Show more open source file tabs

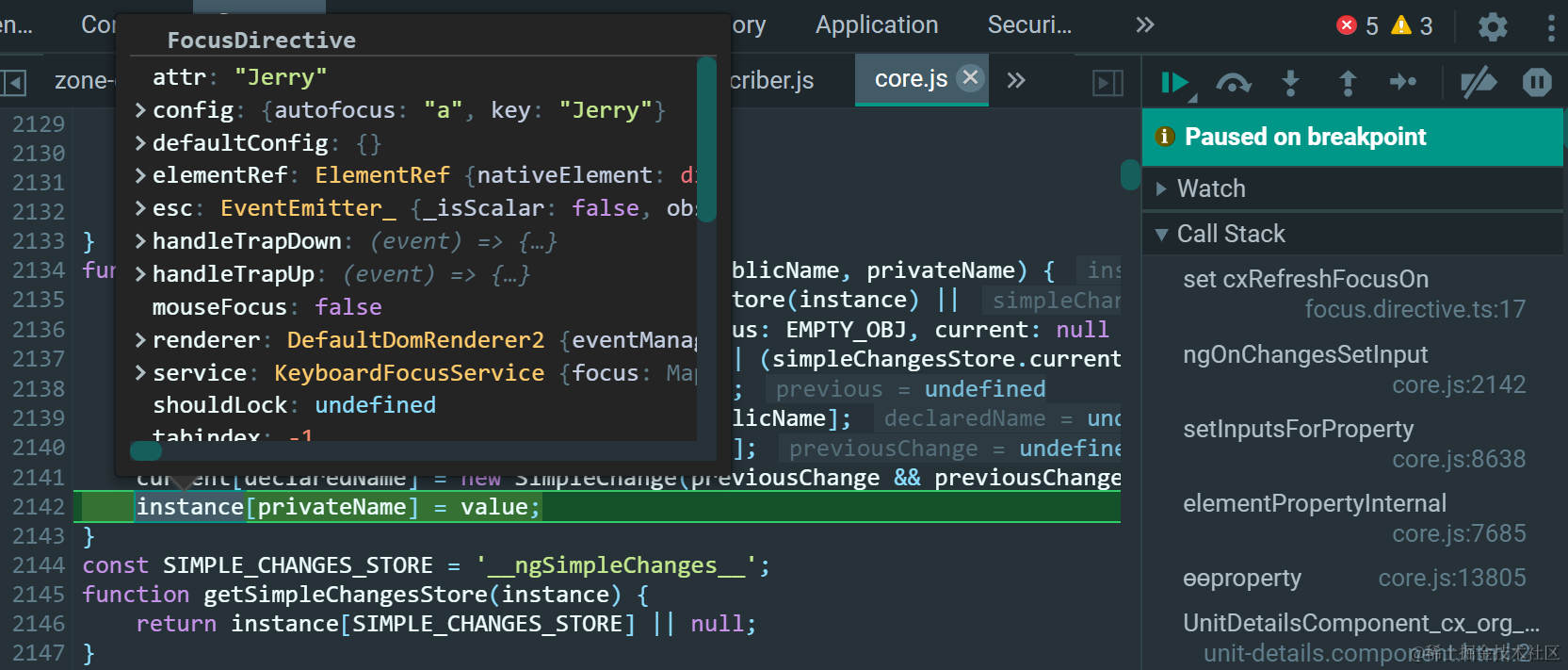1015,81
